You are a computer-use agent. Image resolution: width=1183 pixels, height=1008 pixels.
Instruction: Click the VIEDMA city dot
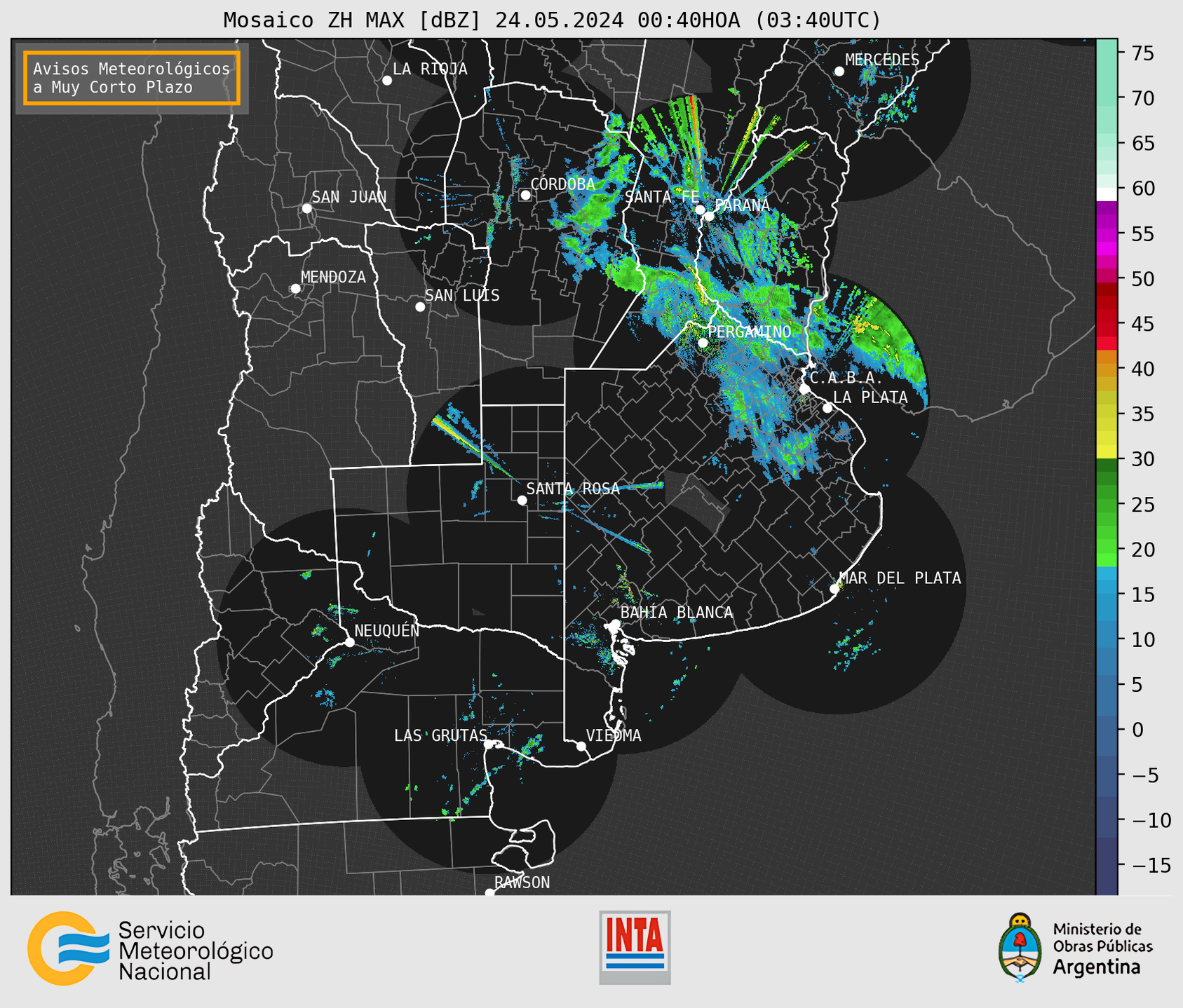[581, 746]
